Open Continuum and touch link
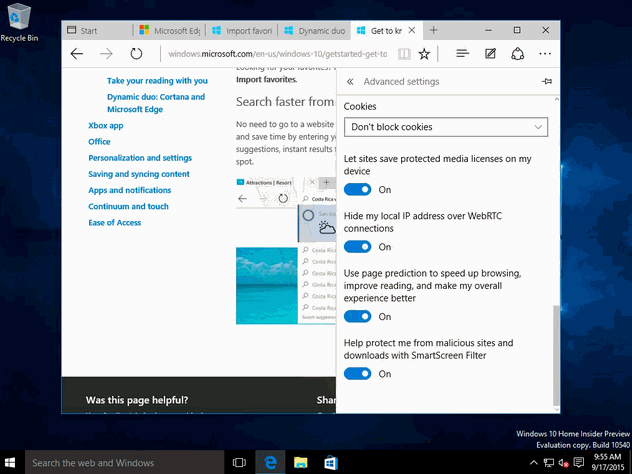Image resolution: width=632 pixels, height=474 pixels. pos(128,206)
